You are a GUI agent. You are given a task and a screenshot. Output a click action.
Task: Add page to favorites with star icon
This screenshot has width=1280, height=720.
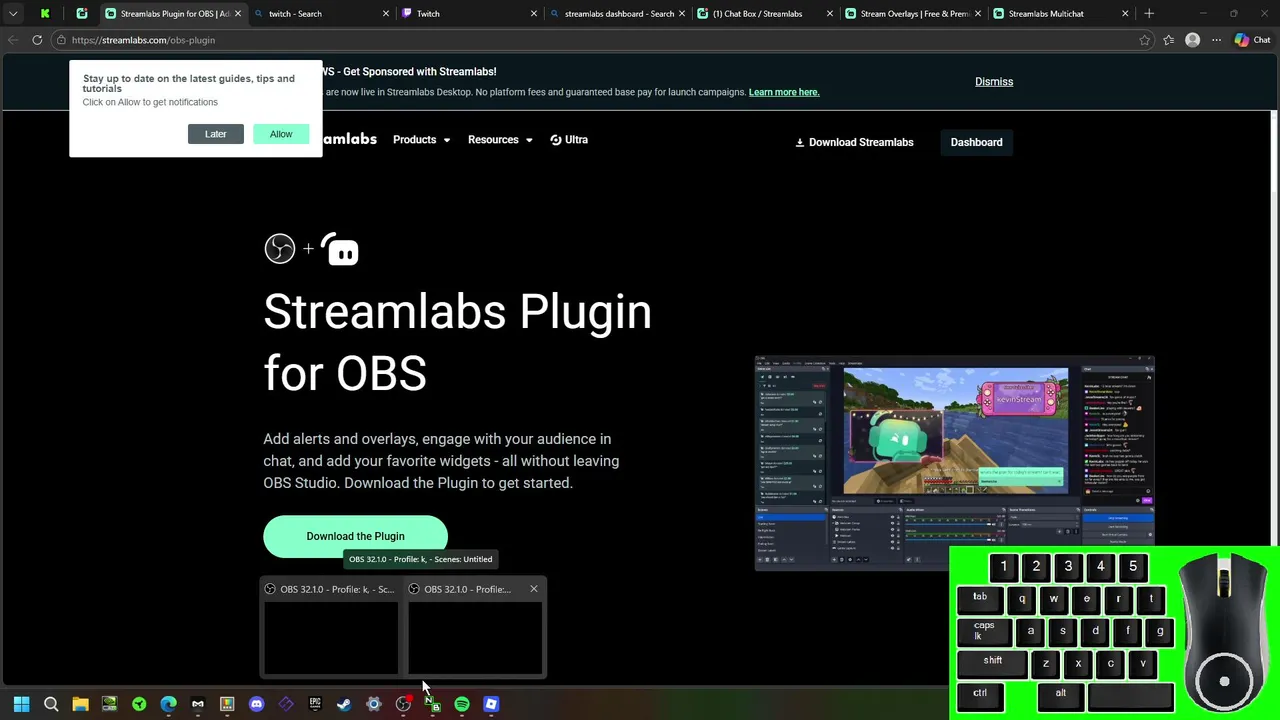1145,40
